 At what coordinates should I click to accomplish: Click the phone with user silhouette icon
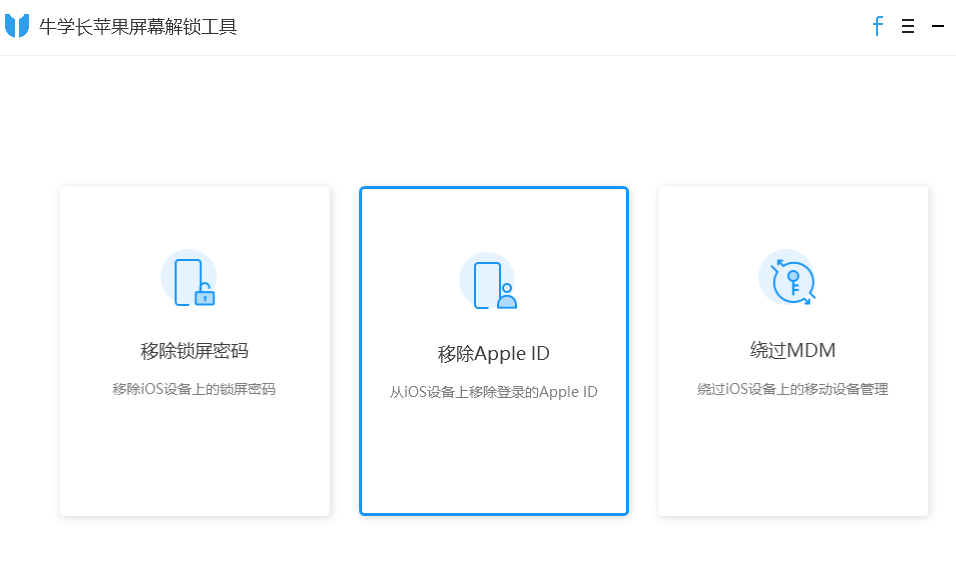(490, 281)
